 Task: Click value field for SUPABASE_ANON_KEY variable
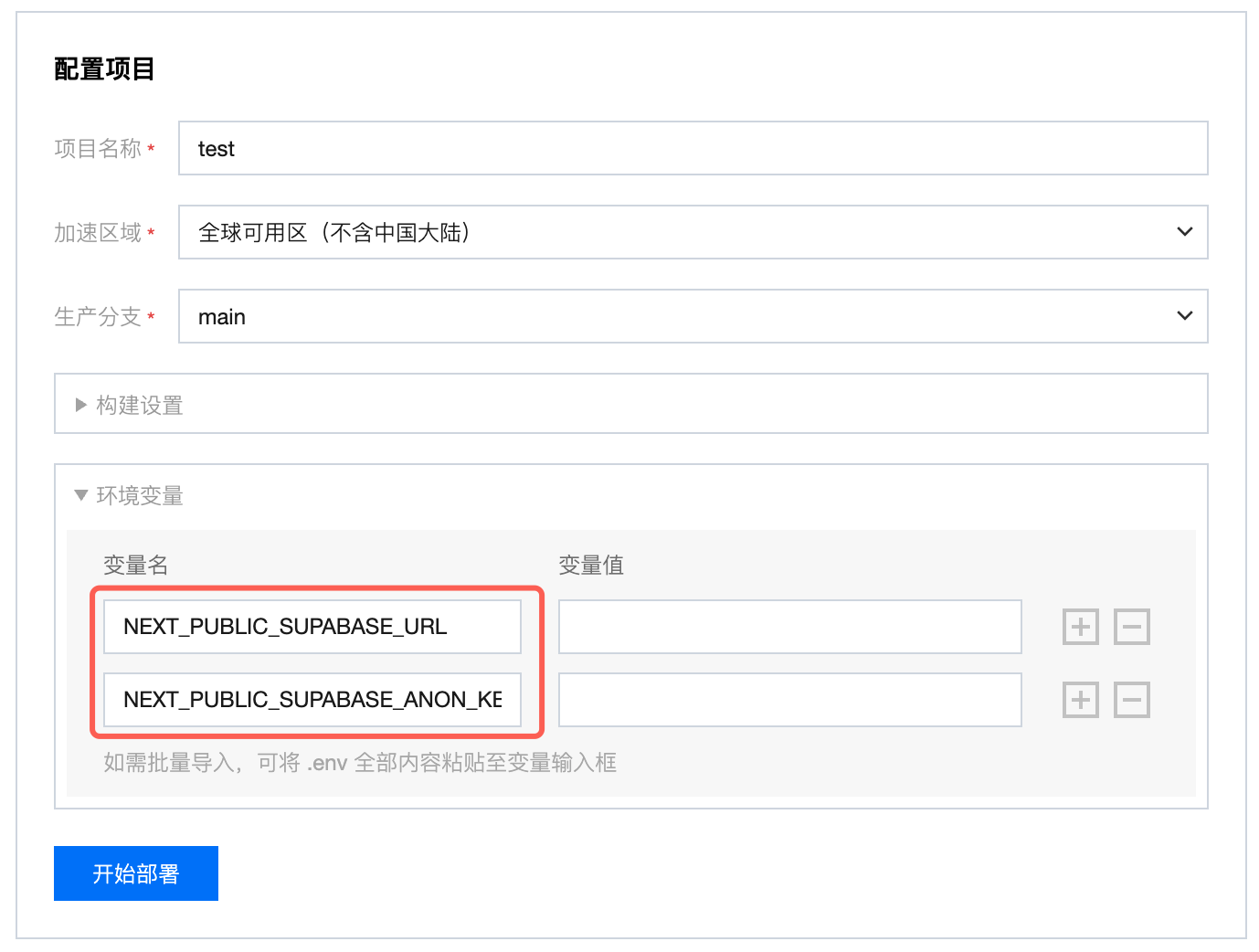coord(789,700)
